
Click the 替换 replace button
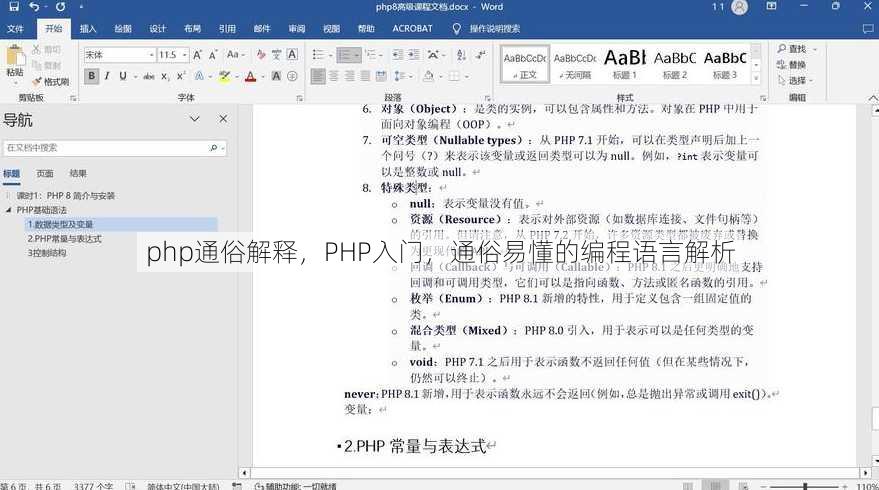click(x=792, y=65)
